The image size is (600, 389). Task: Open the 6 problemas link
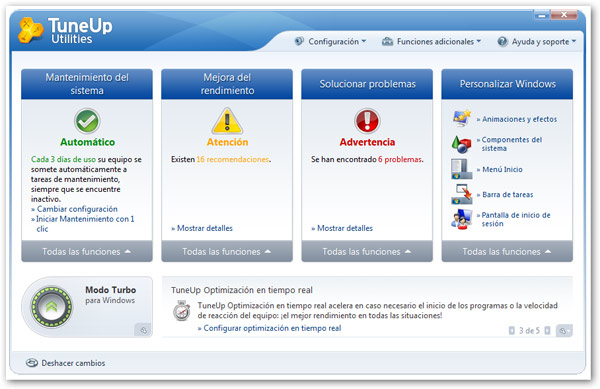[x=400, y=159]
